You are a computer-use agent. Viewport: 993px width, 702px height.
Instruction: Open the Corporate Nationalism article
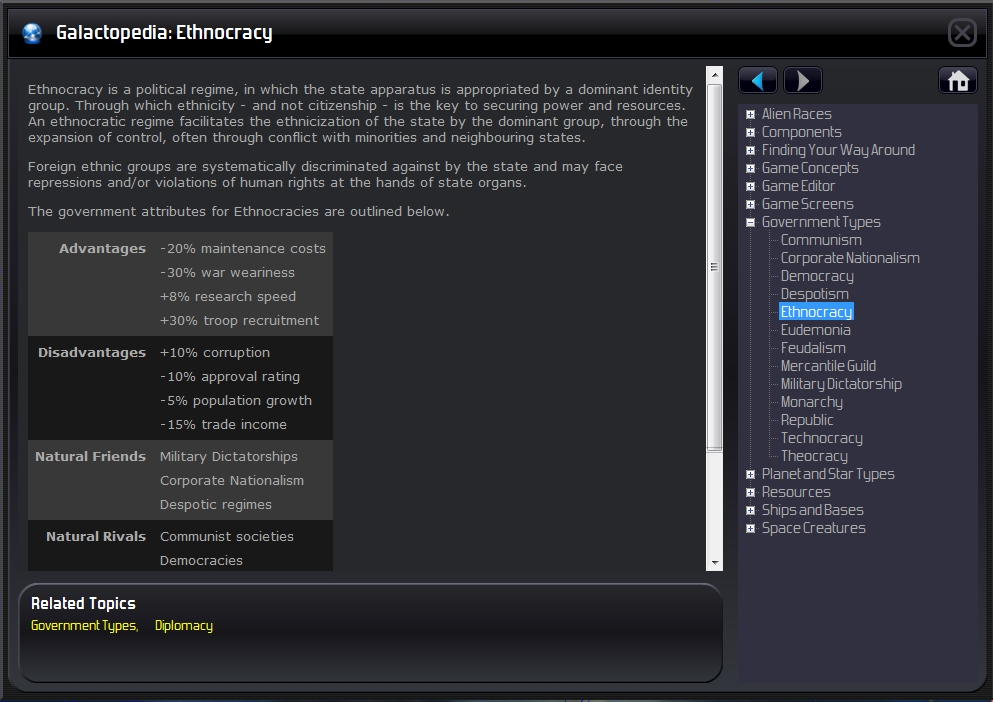(850, 258)
